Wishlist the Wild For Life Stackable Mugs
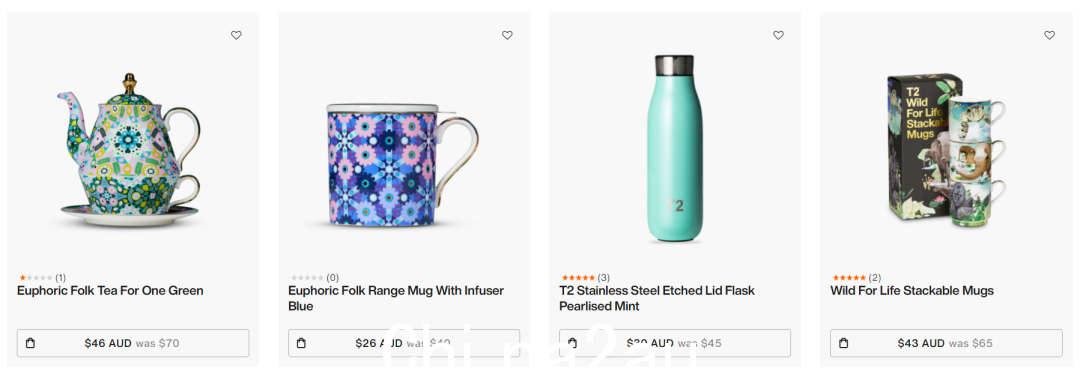The width and height of the screenshot is (1080, 383). tap(1049, 35)
